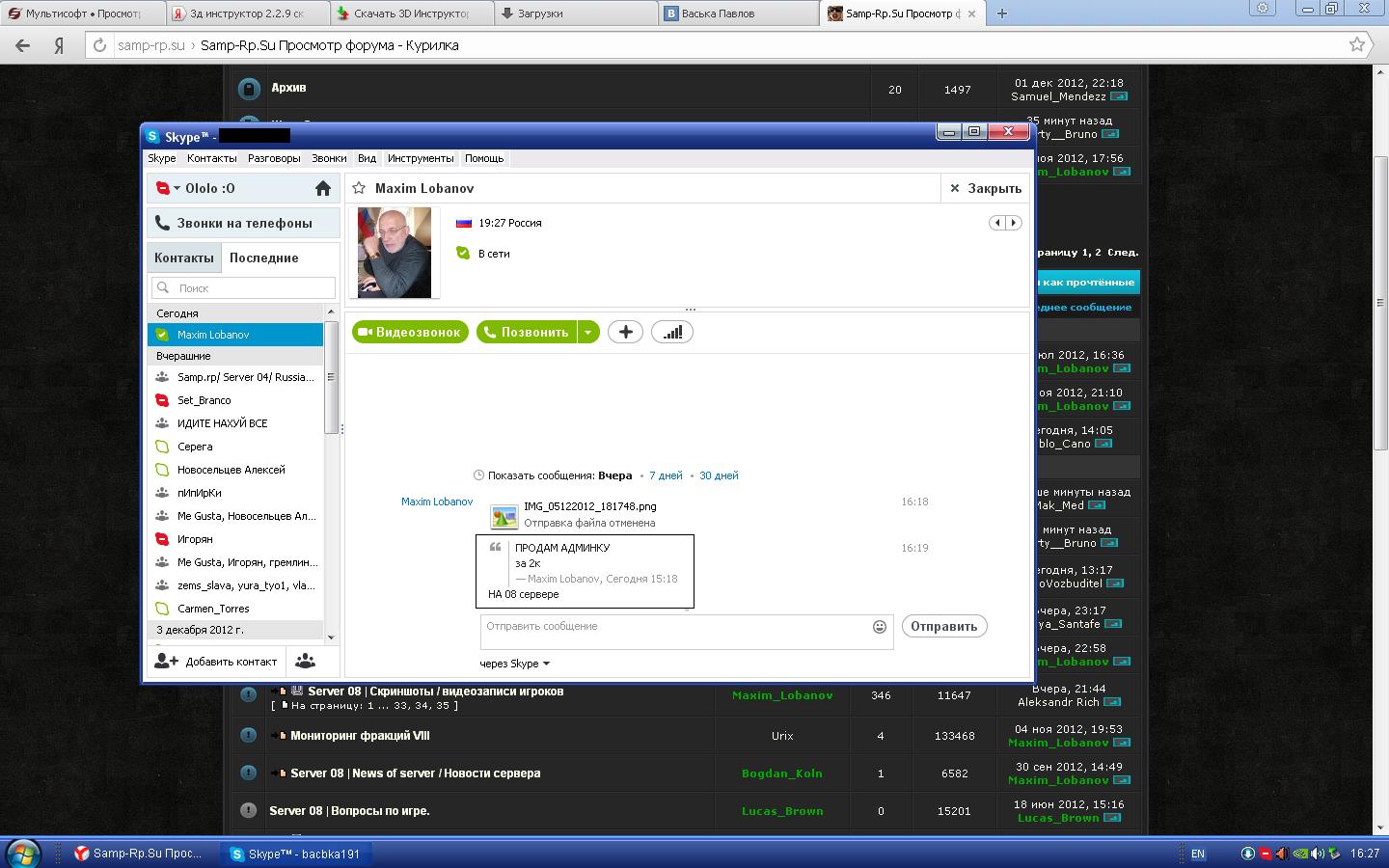Open the zems_slava, yura_tyo1 group chat
The image size is (1389, 868).
[x=235, y=585]
